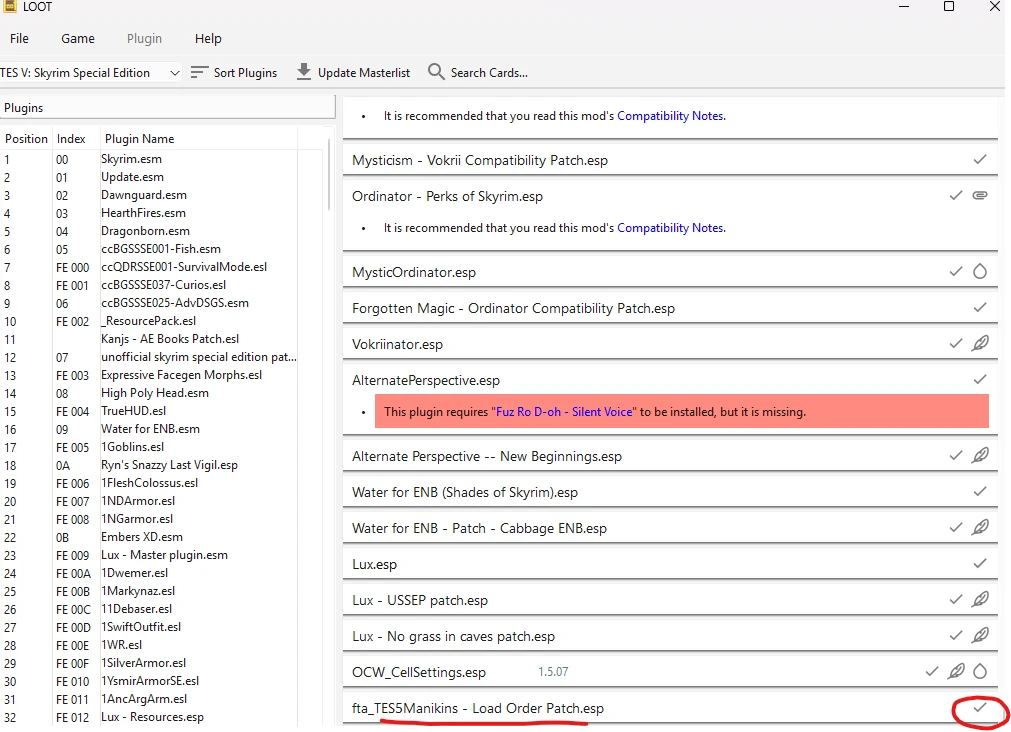Click the paperclip icon on Ordinator - Perks of Skyrim.esp
Image resolution: width=1011 pixels, height=732 pixels.
980,195
